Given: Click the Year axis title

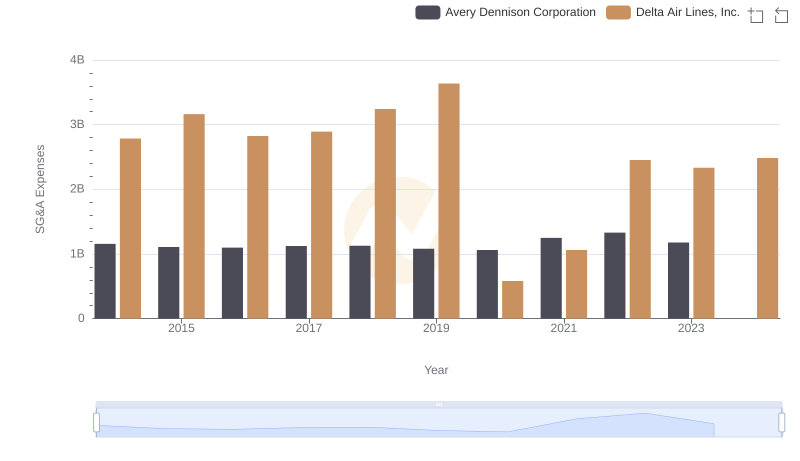Looking at the screenshot, I should (436, 370).
